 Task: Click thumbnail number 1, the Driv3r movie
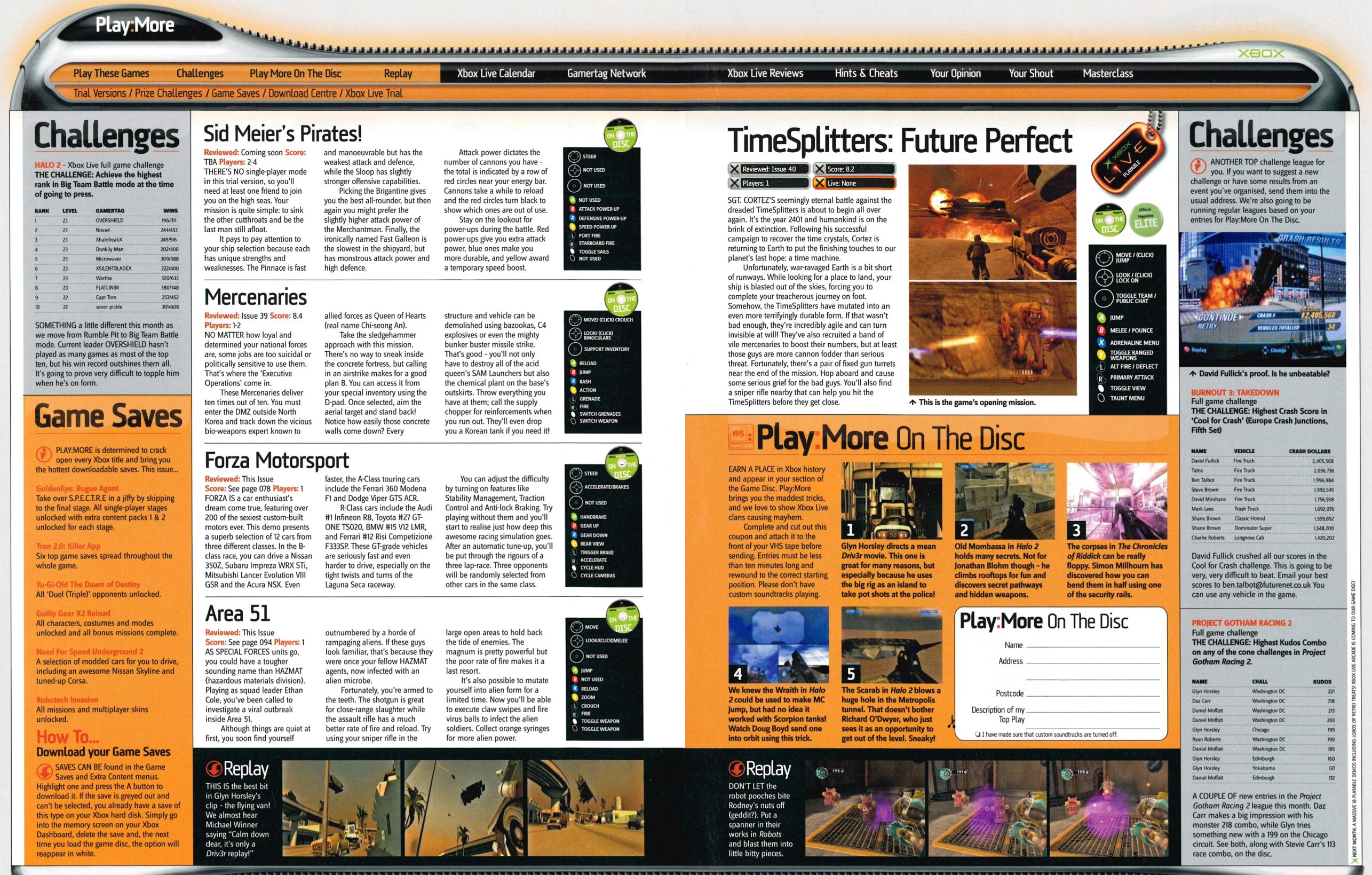pyautogui.click(x=891, y=501)
